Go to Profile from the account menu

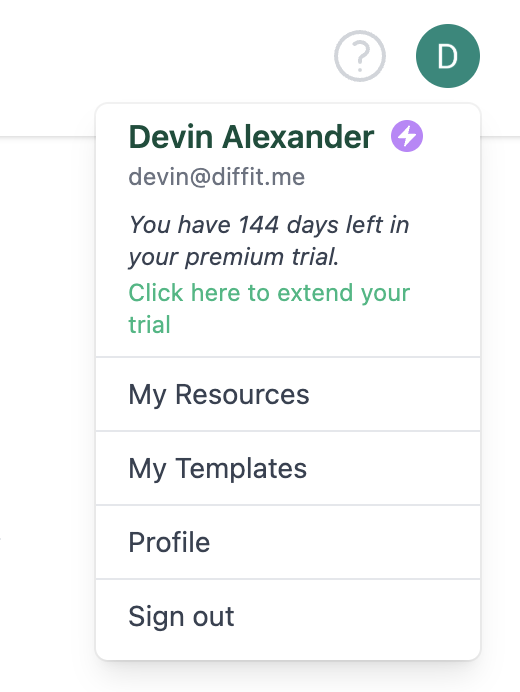(x=288, y=542)
